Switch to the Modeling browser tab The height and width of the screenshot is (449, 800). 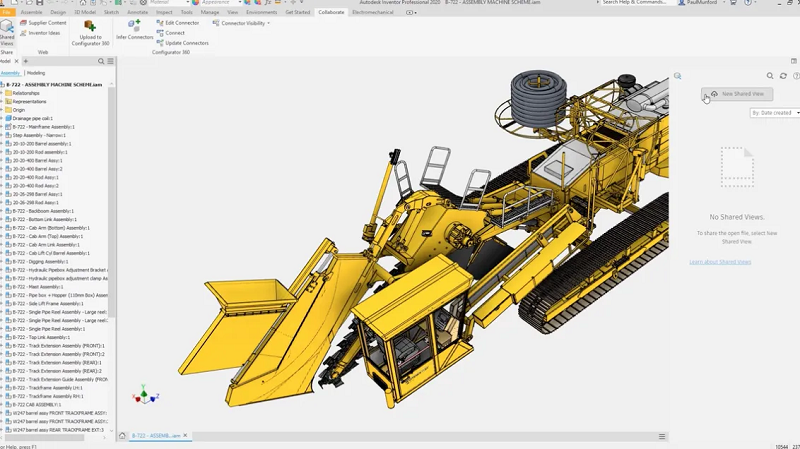coord(36,73)
